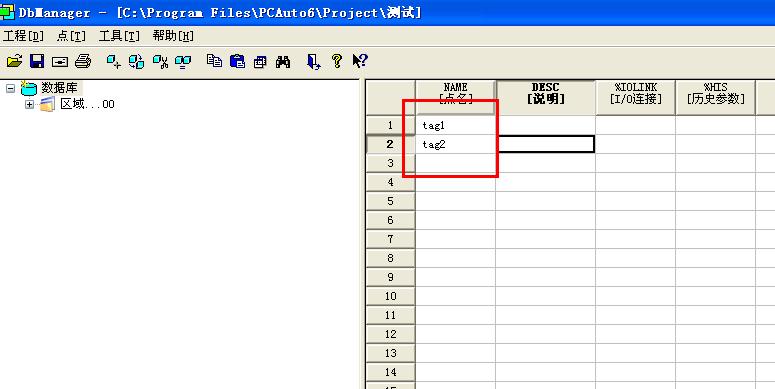Click the empty NAME cell in row 4
The image size is (775, 389).
tap(456, 182)
